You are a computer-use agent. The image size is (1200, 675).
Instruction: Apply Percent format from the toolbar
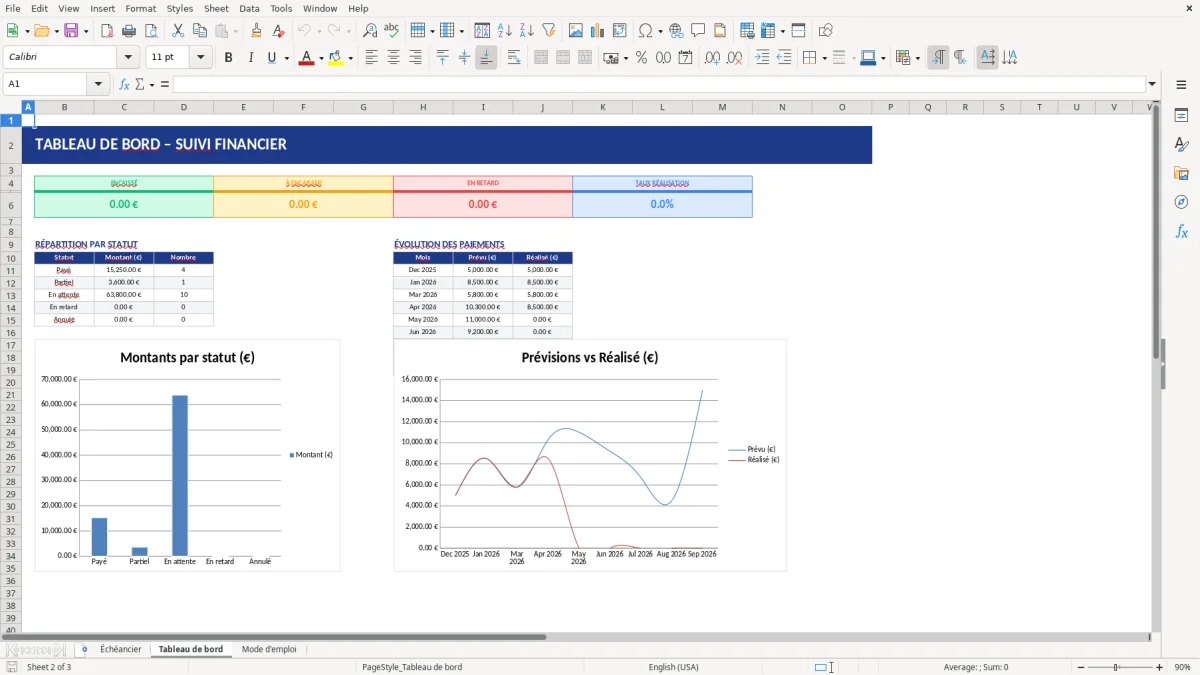coord(640,57)
